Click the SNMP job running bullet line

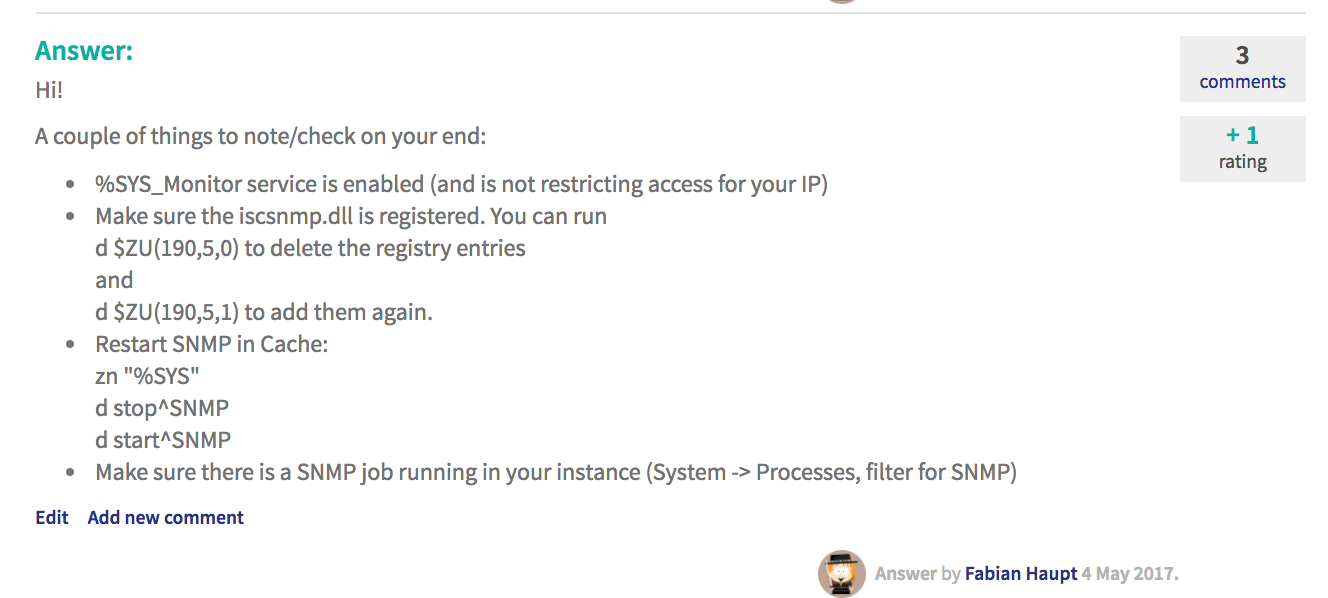tap(556, 472)
